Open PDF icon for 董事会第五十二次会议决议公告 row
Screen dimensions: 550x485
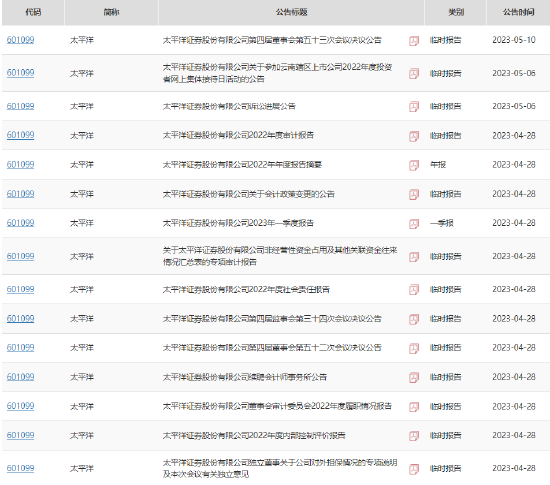click(x=414, y=348)
